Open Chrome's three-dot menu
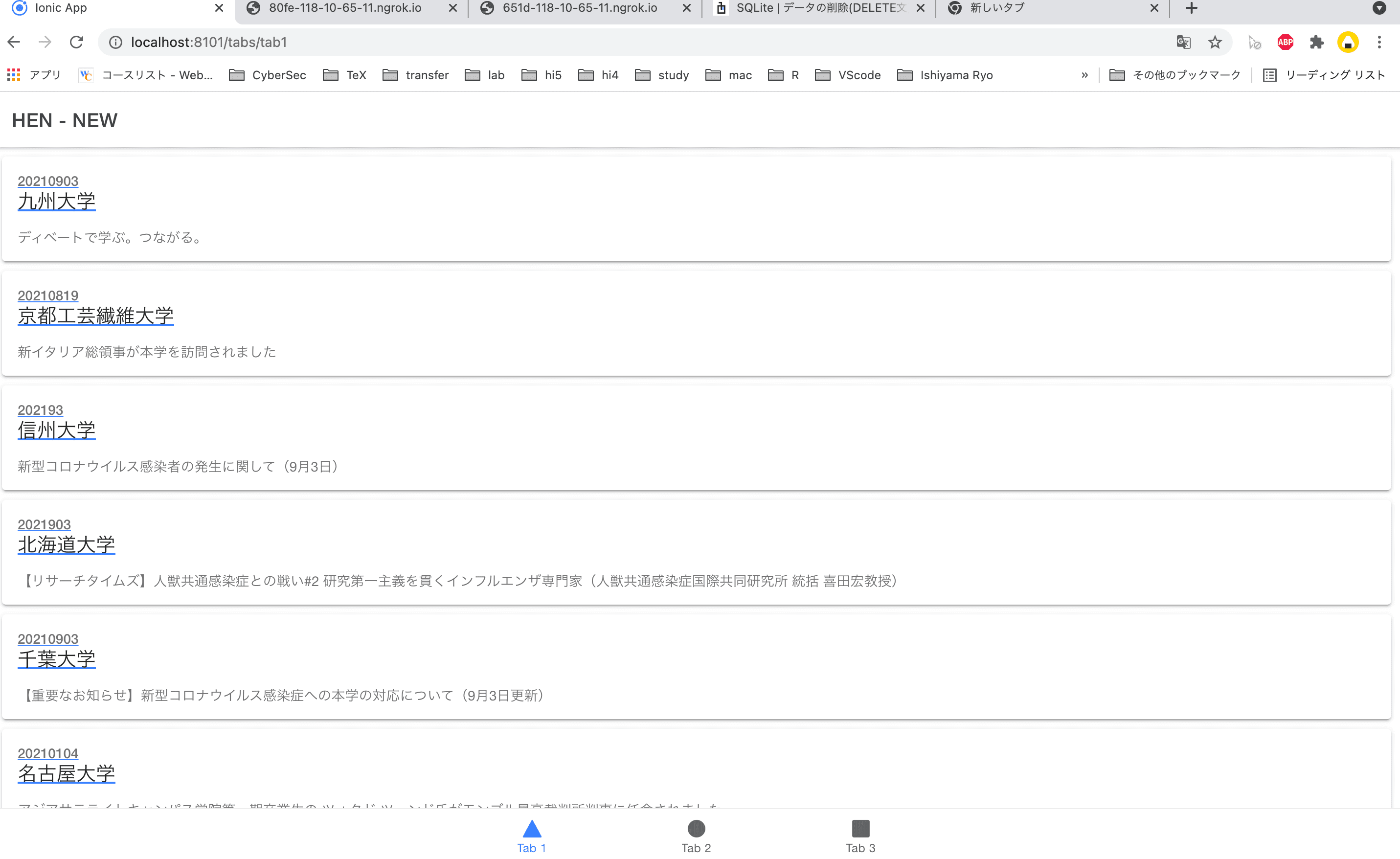The height and width of the screenshot is (859, 1400). [x=1379, y=42]
